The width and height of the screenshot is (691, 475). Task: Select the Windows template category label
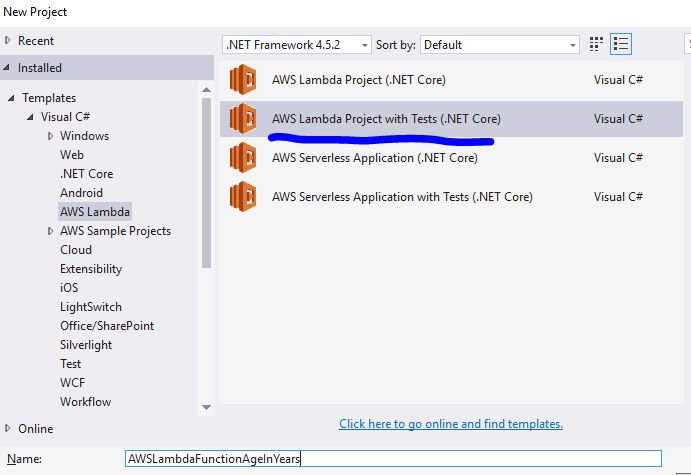pos(84,136)
